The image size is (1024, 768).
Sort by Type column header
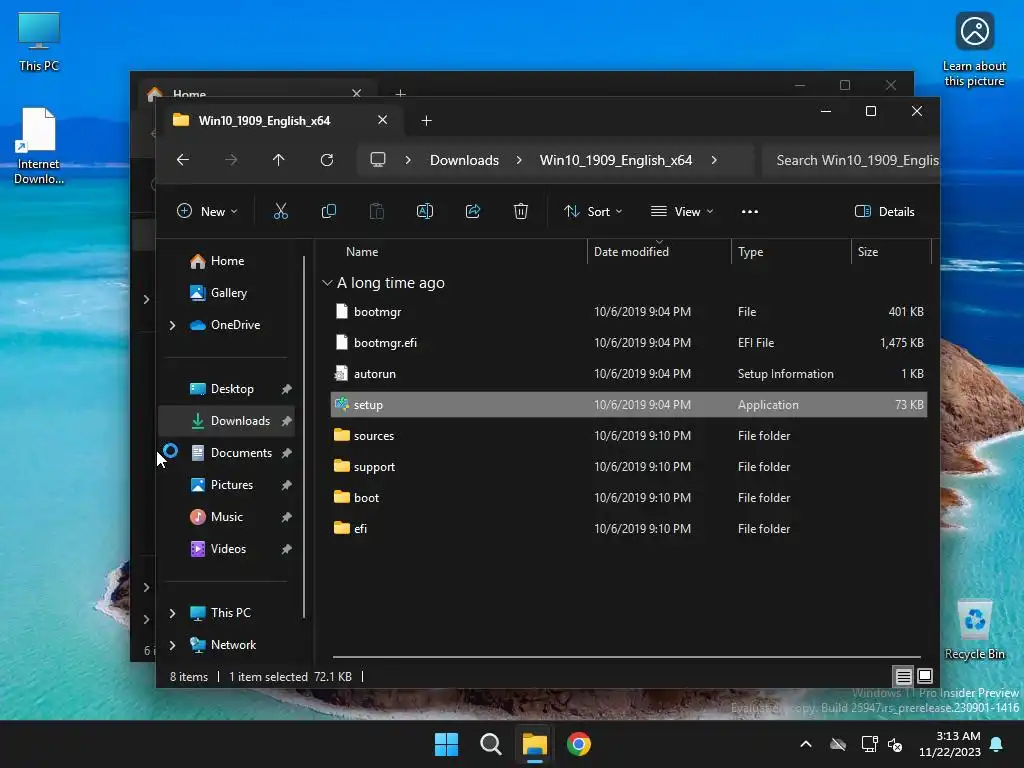[750, 251]
